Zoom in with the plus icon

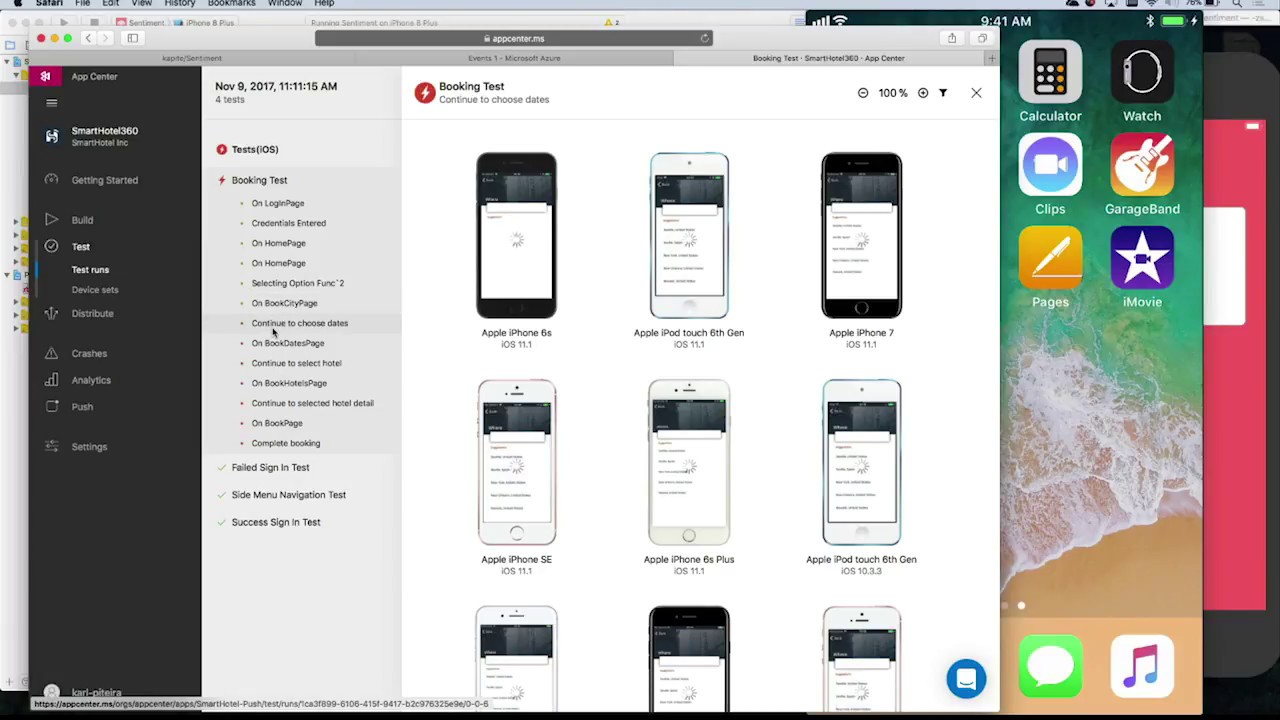click(923, 93)
